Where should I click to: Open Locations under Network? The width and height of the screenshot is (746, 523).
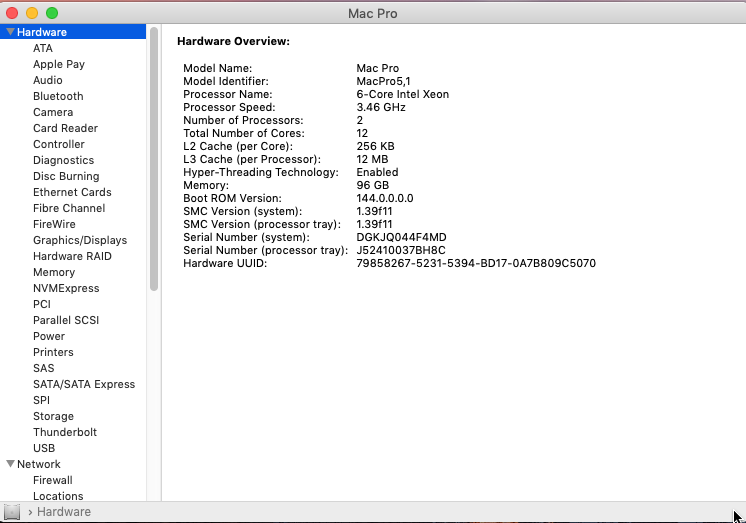point(58,496)
